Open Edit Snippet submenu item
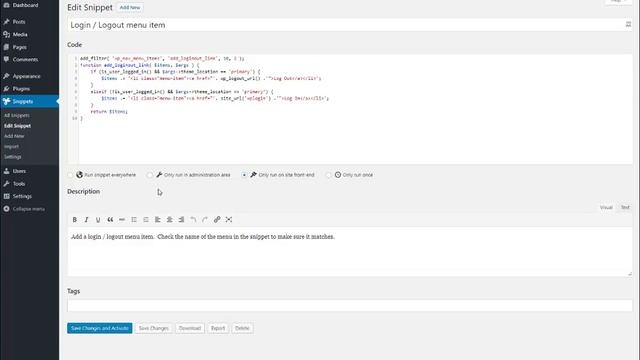 pyautogui.click(x=18, y=126)
